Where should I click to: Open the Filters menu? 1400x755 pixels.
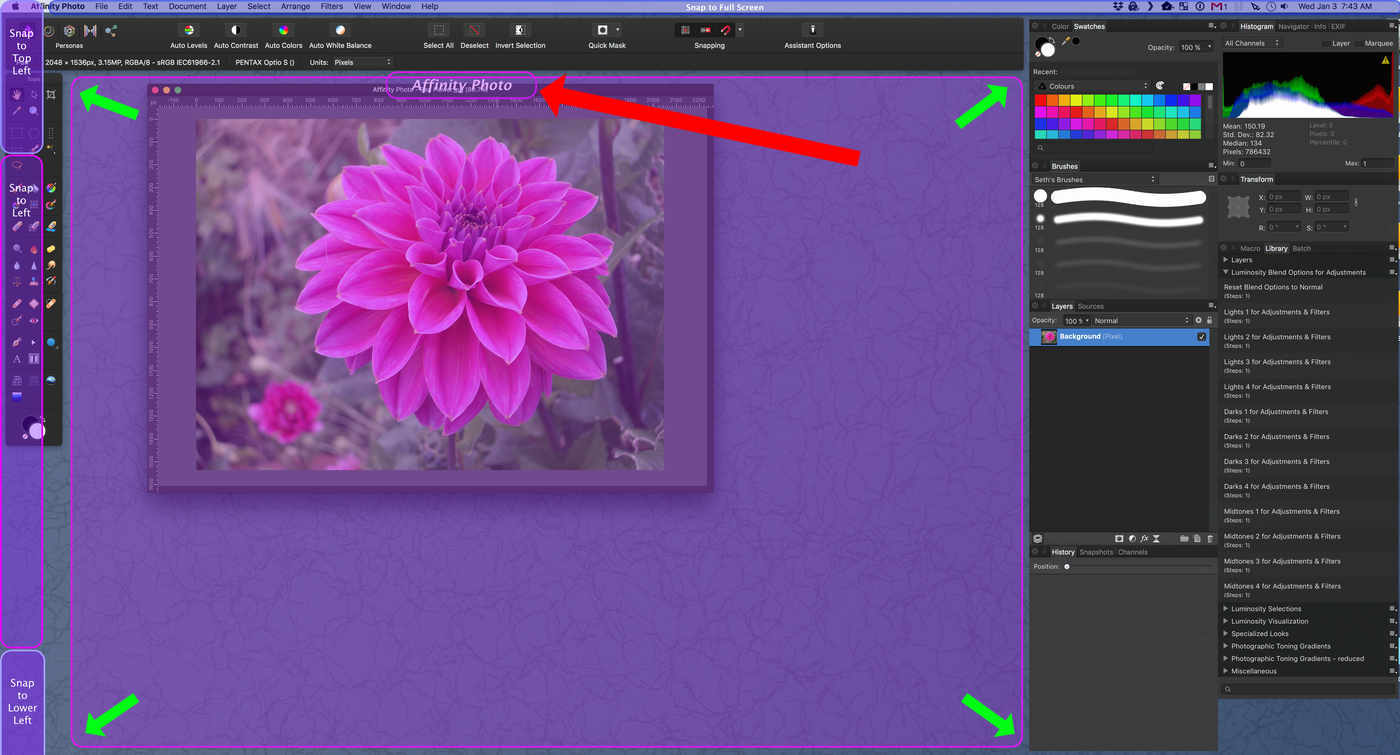click(x=332, y=6)
